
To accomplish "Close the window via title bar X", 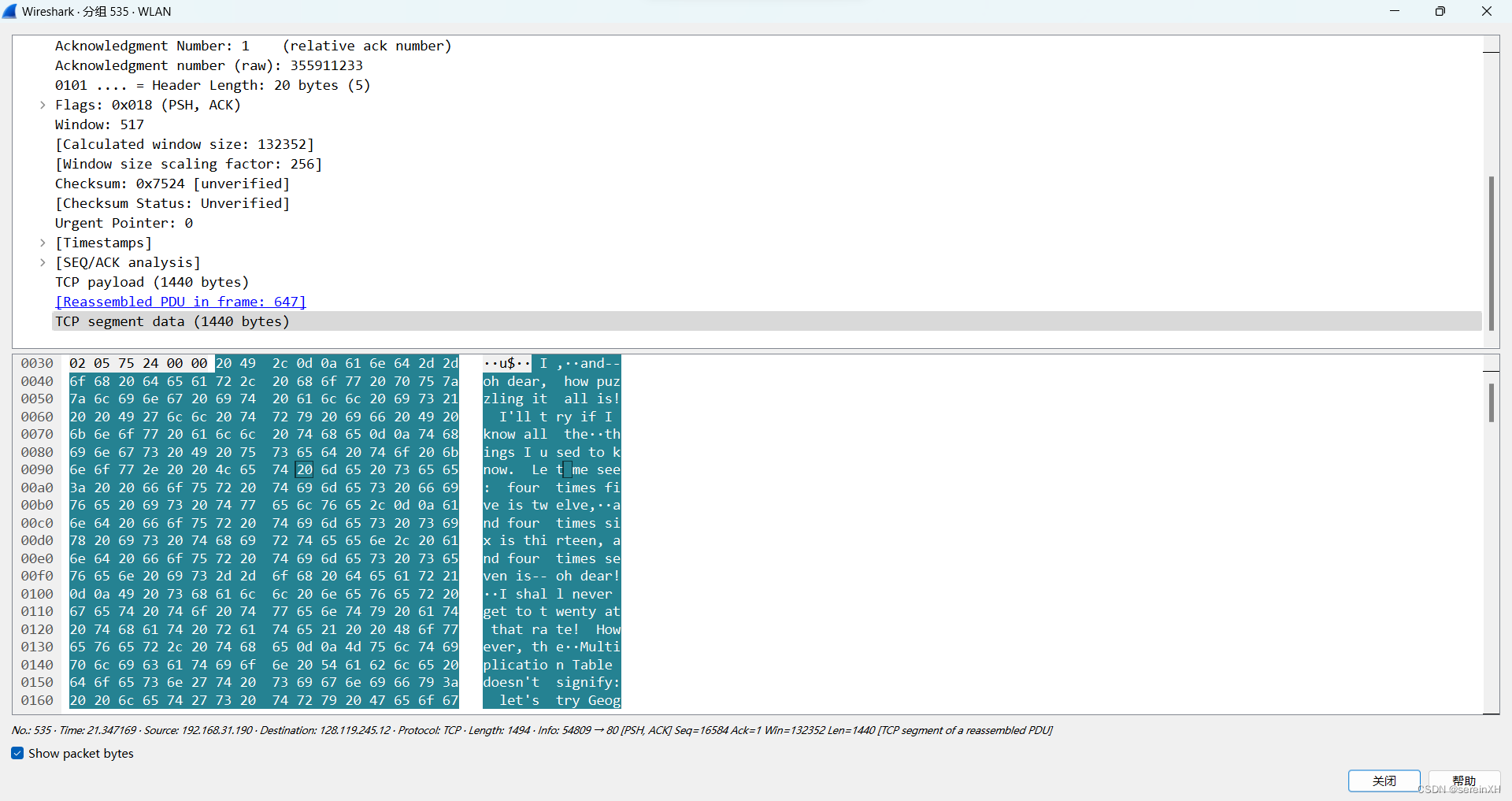I will pos(1487,11).
